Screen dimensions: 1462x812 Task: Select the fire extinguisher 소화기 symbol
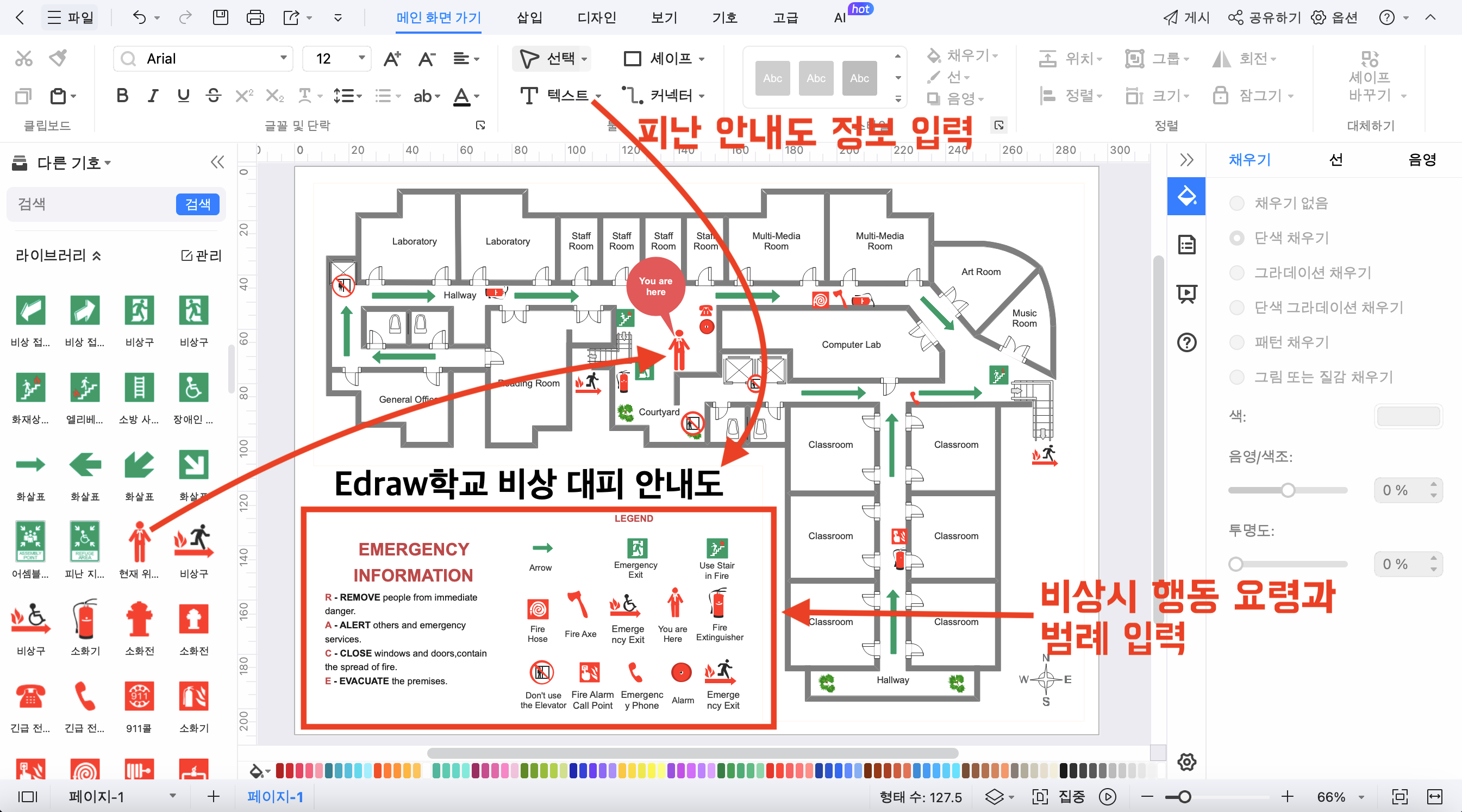(85, 628)
